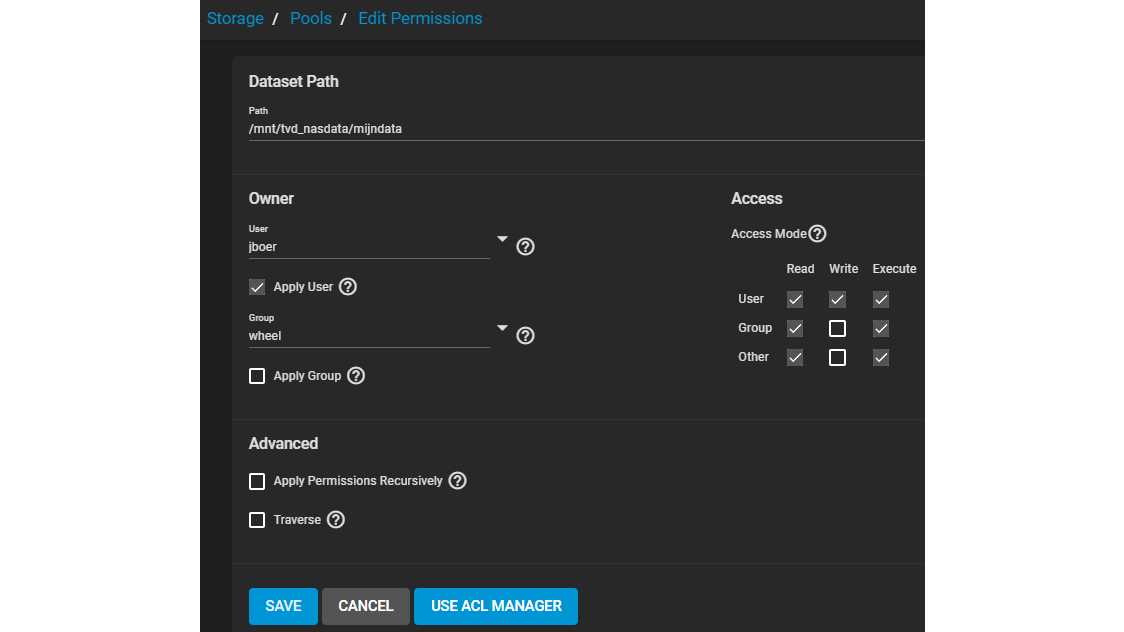Open the Access Mode help tooltip
Screen dimensions: 1124x632
817,234
